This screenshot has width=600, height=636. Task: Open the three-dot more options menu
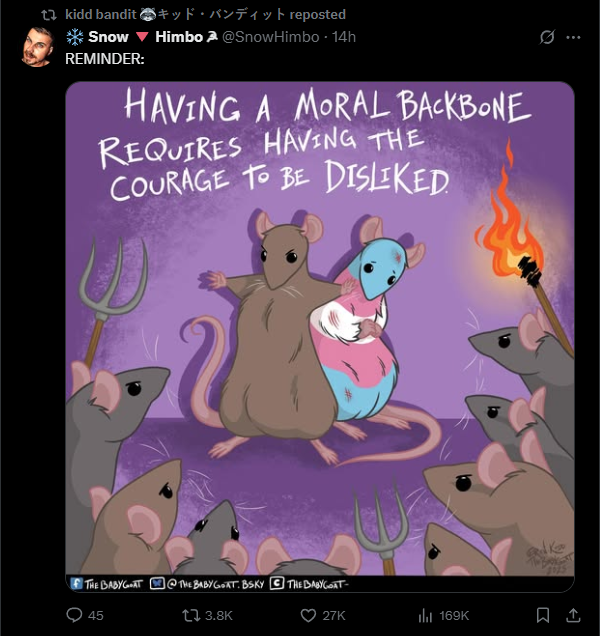coord(573,37)
